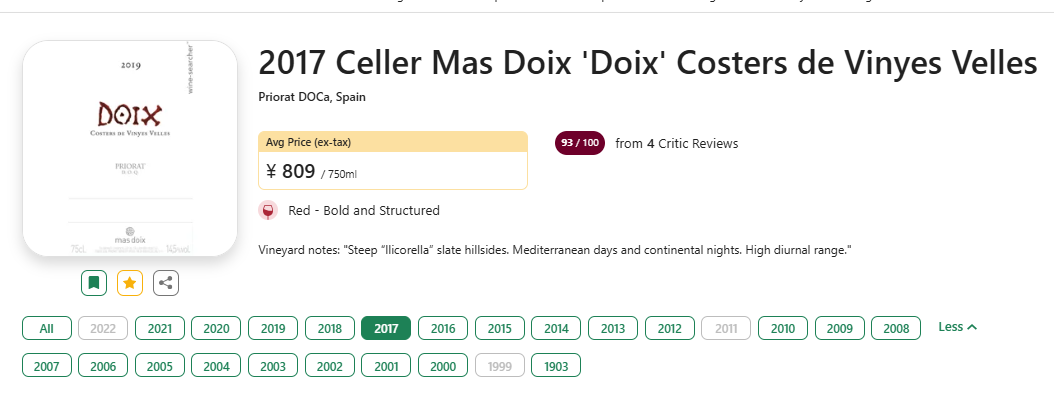
Task: Collapse vintages with Less chevron
Action: [x=957, y=327]
